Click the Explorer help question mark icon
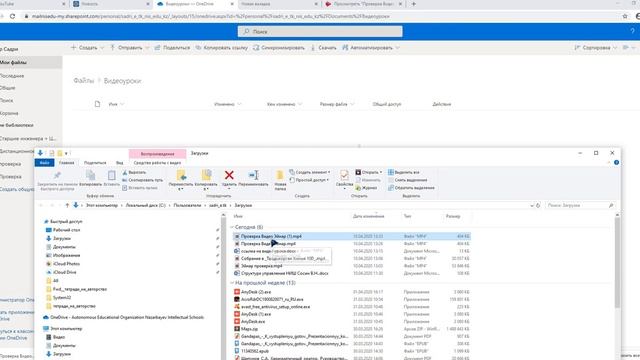 (x=616, y=162)
